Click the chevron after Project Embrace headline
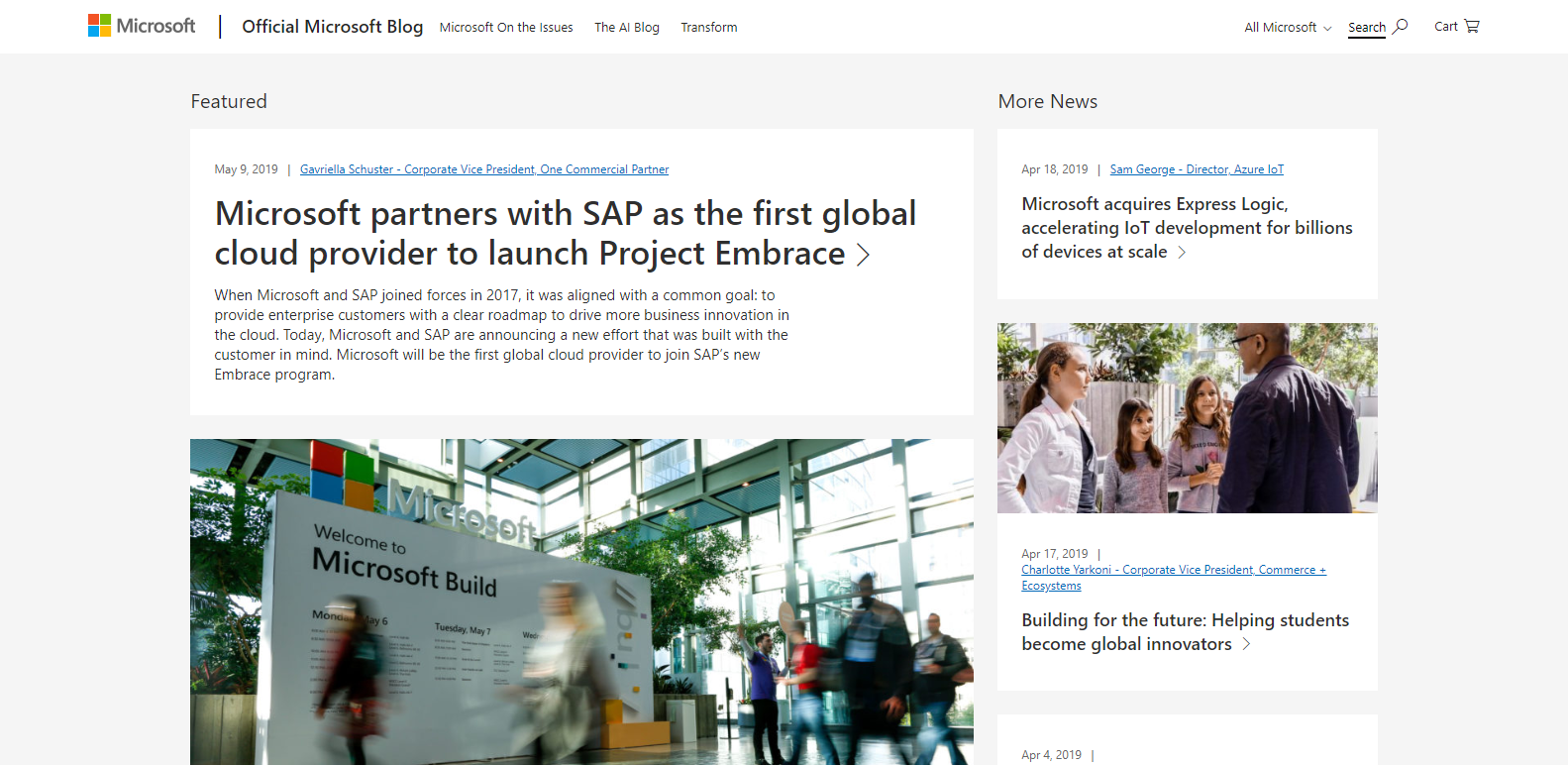This screenshot has width=1568, height=765. pos(863,255)
